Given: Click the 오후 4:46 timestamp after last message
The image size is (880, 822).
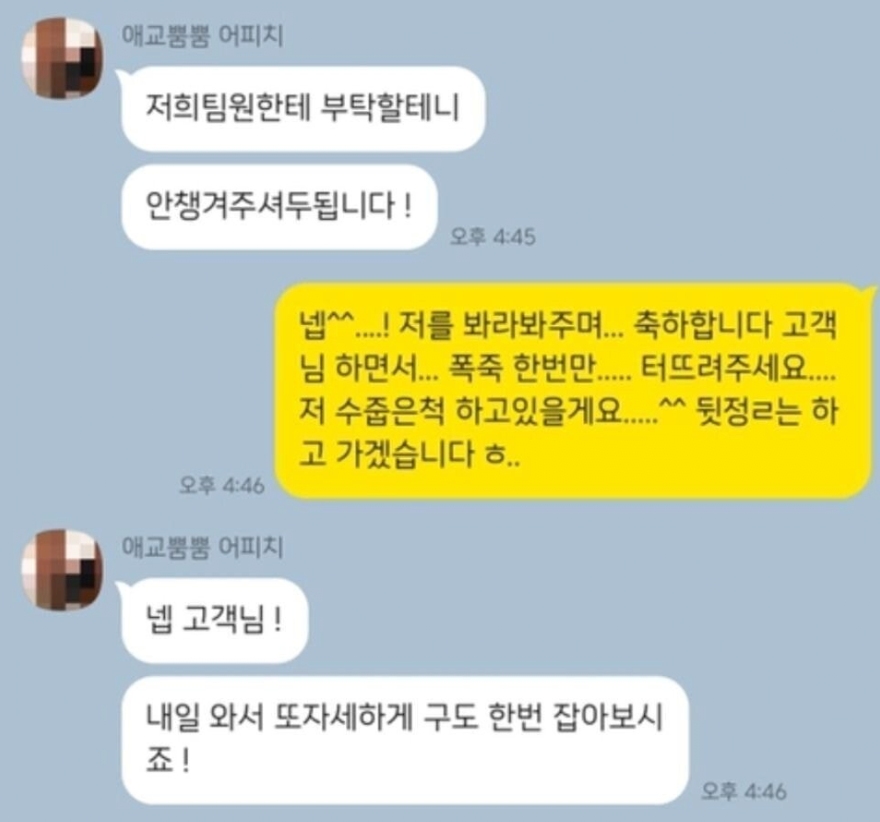Looking at the screenshot, I should pyautogui.click(x=744, y=792).
